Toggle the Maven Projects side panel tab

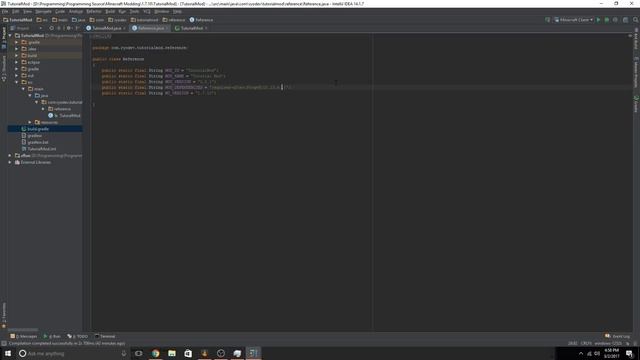[x=636, y=73]
